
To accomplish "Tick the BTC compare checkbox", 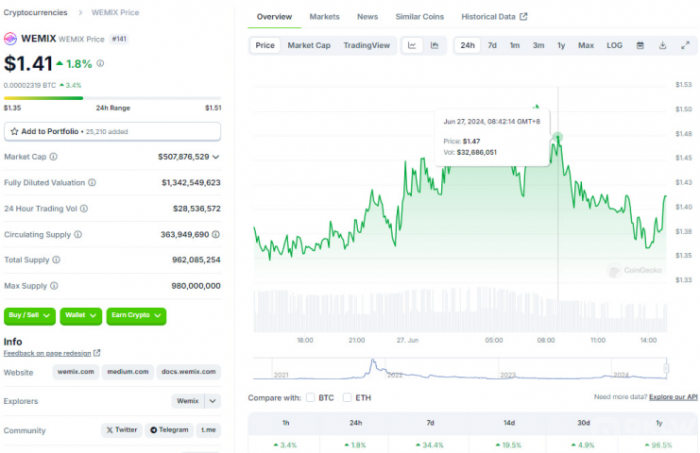I will [310, 398].
